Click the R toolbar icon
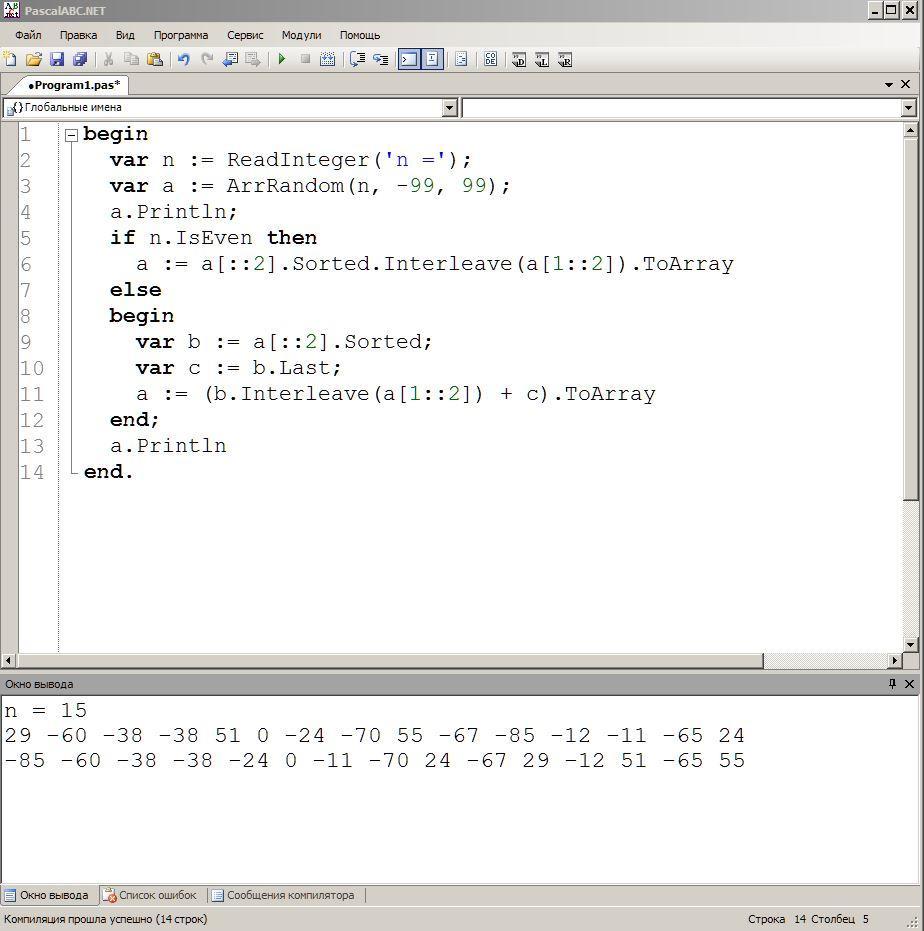Image resolution: width=924 pixels, height=931 pixels. click(565, 59)
